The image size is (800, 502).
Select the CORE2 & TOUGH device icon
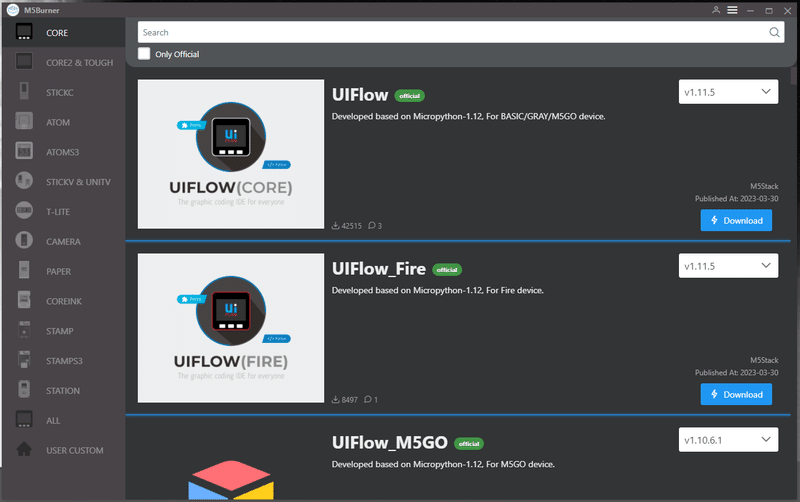click(24, 62)
